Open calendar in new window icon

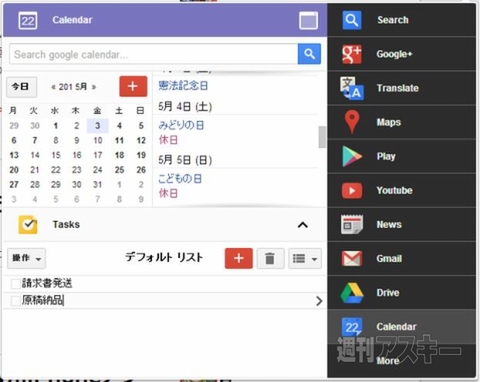click(308, 21)
